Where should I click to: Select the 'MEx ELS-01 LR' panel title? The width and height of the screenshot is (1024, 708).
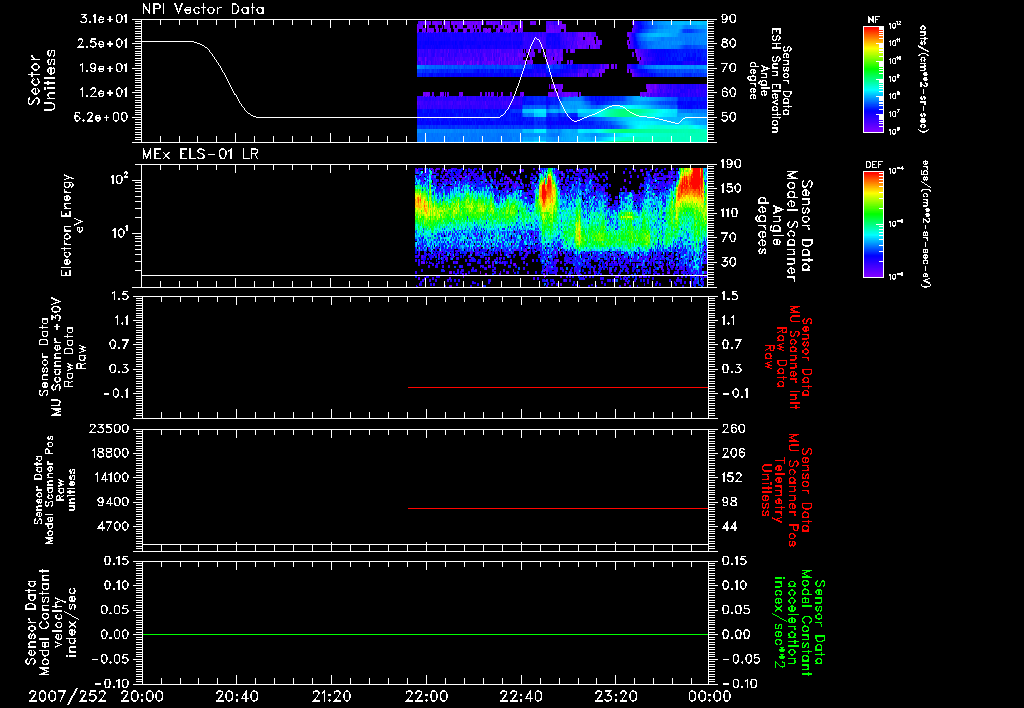pyautogui.click(x=200, y=154)
